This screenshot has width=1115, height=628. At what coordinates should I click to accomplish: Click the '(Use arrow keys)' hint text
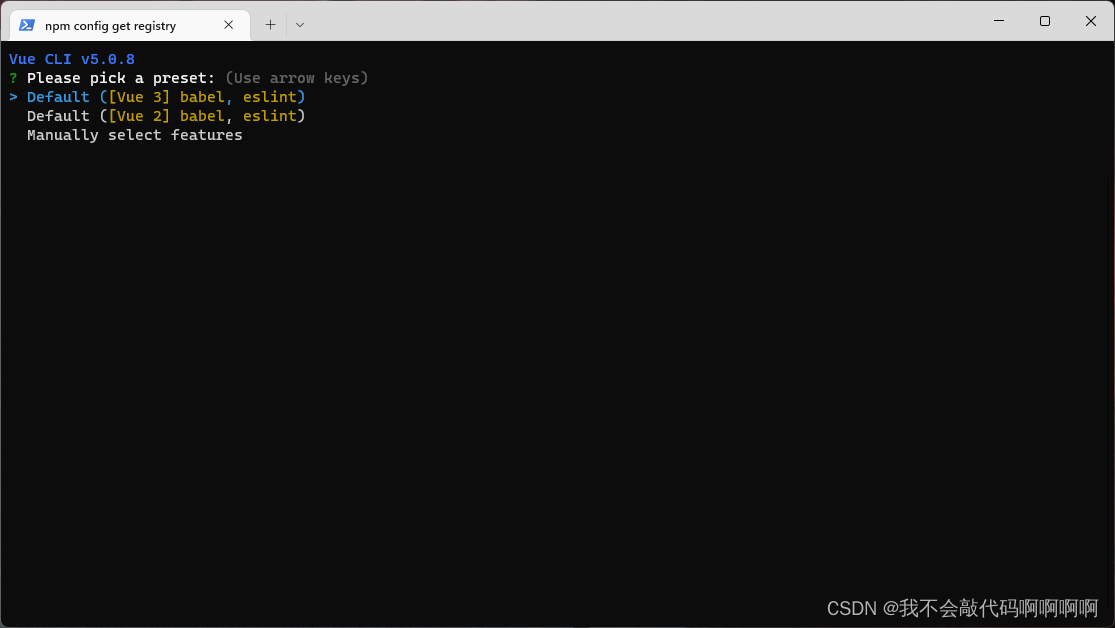297,78
